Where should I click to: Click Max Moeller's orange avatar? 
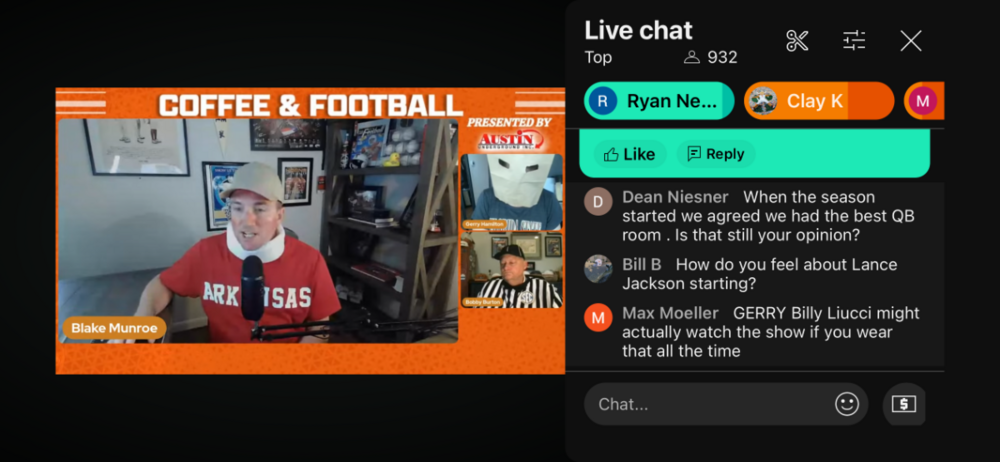pos(598,318)
